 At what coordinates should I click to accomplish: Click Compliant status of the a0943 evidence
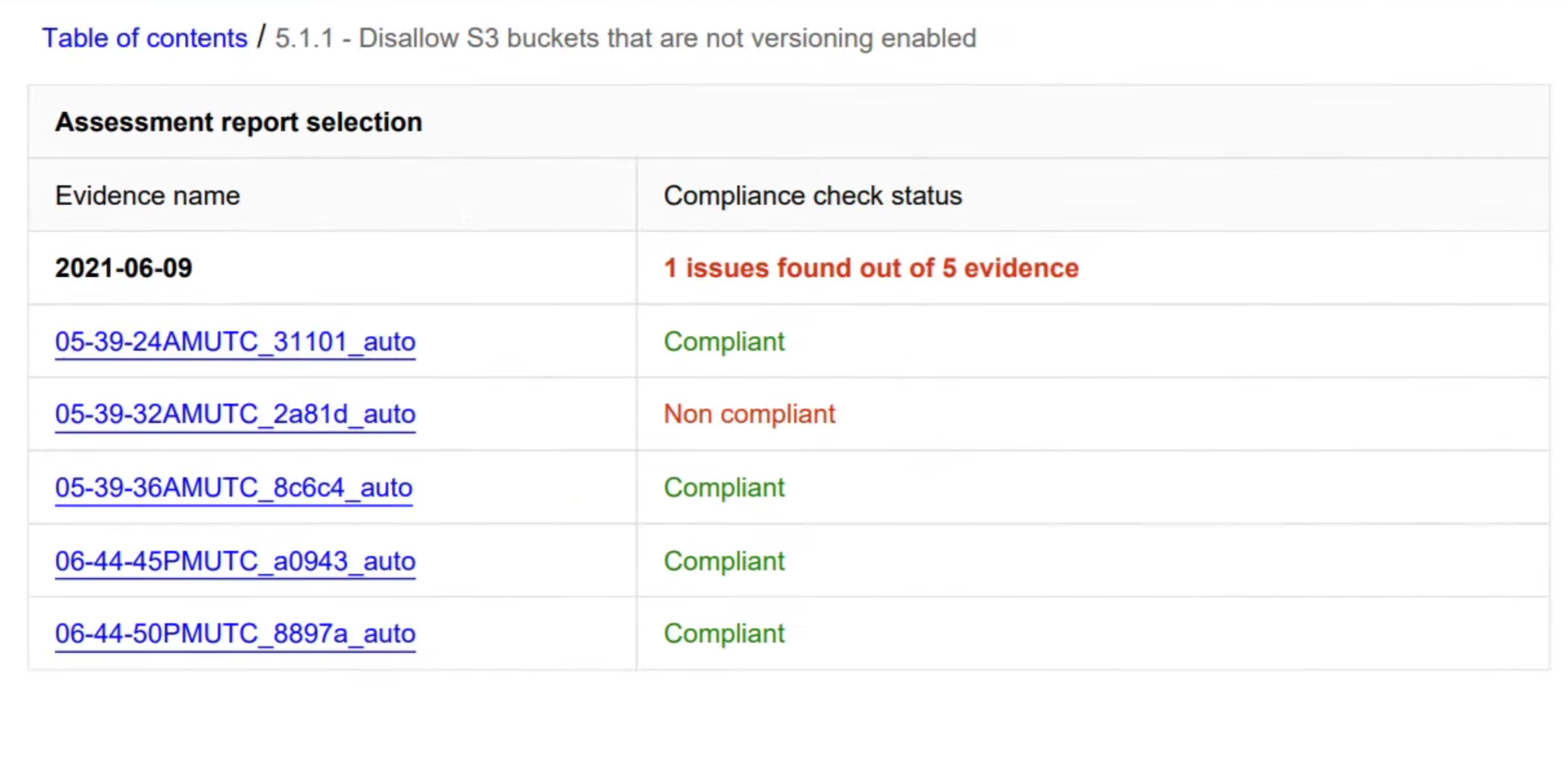point(724,561)
